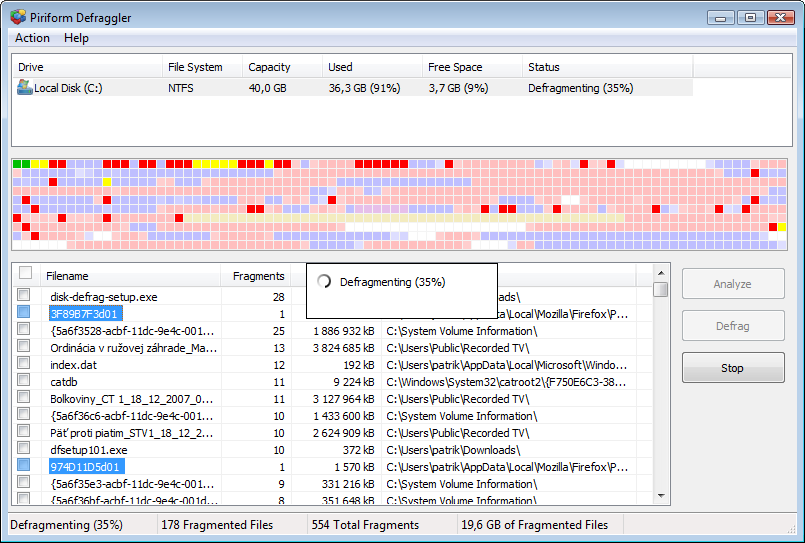Click '554 Total Fragments' in status bar
Image resolution: width=805 pixels, height=543 pixels.
(365, 525)
